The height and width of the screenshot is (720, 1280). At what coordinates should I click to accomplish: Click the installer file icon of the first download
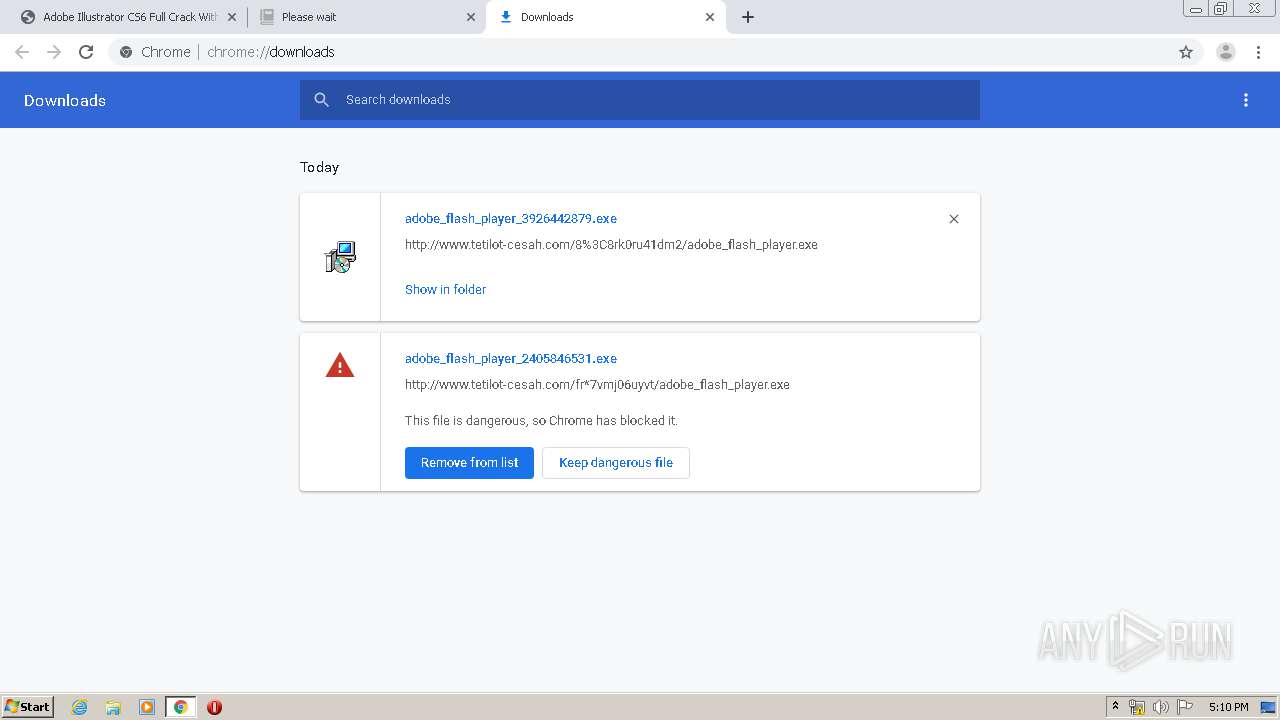340,257
